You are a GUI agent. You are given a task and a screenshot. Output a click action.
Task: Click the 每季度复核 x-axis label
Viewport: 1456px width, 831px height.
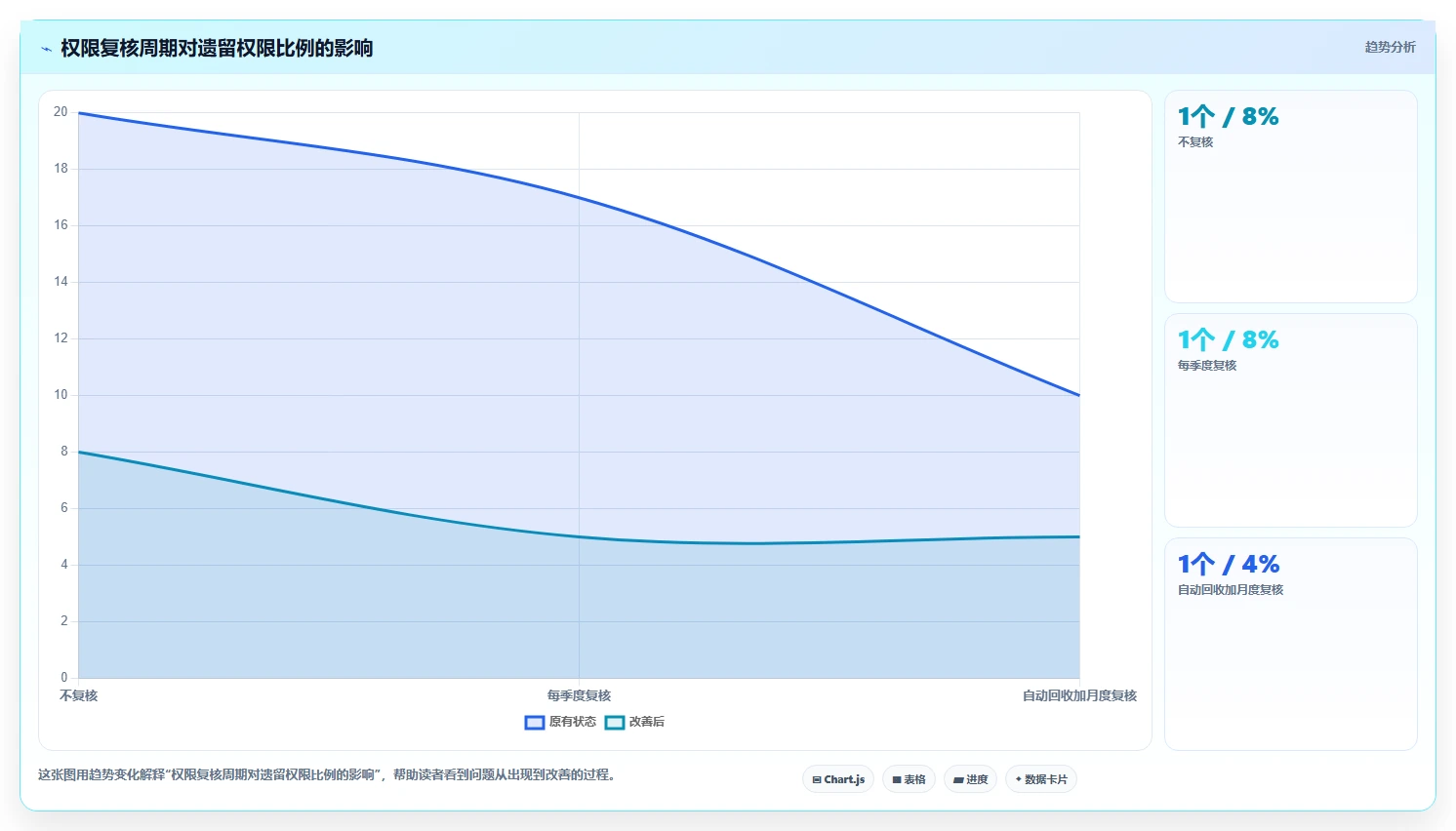579,695
